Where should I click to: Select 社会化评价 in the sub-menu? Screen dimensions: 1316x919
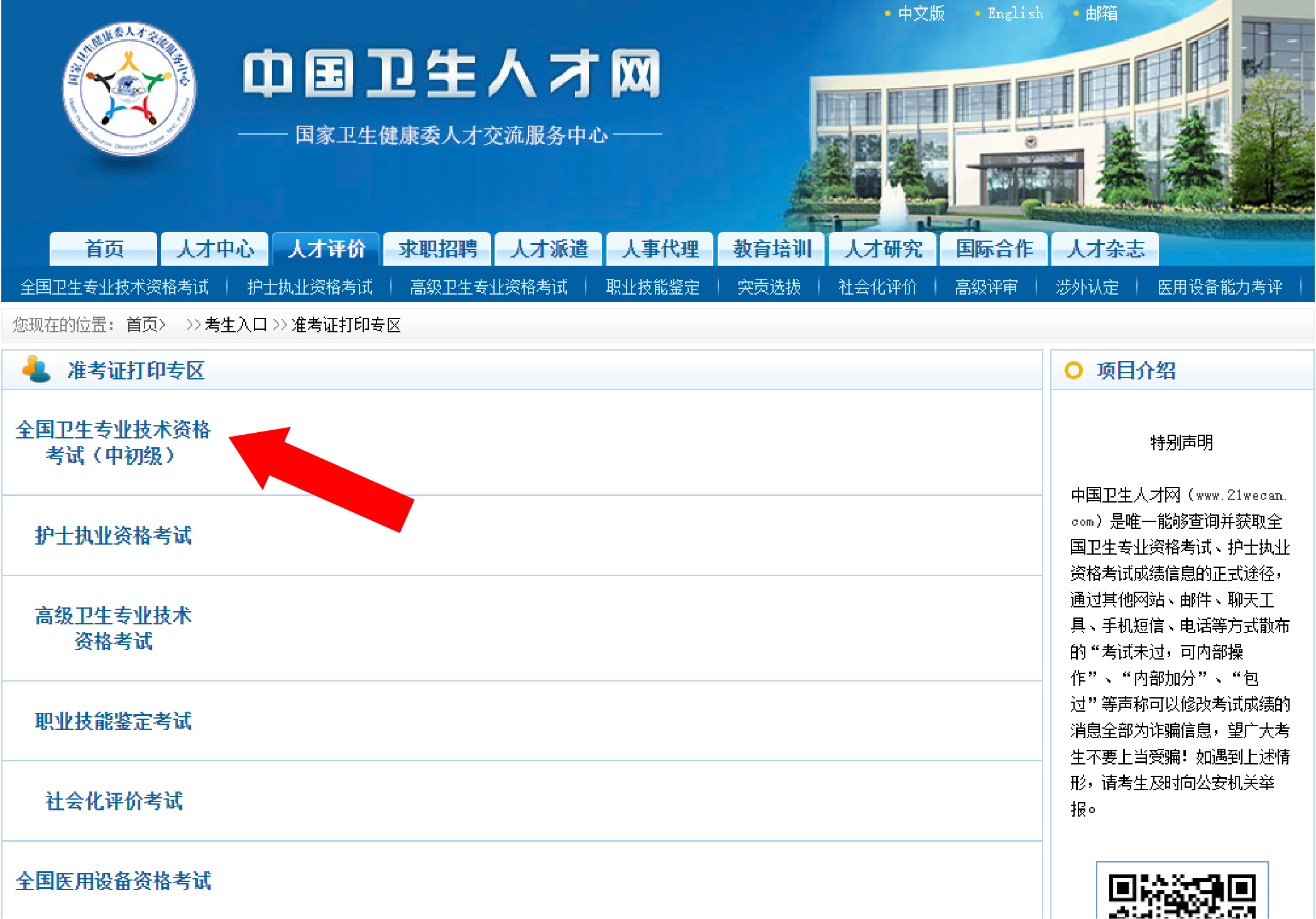click(877, 287)
